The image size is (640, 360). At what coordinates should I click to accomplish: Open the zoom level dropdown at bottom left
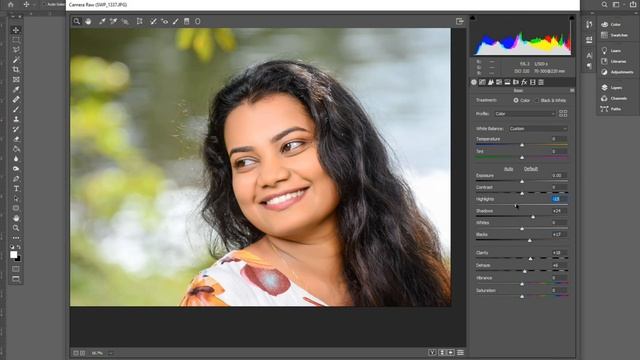point(110,353)
